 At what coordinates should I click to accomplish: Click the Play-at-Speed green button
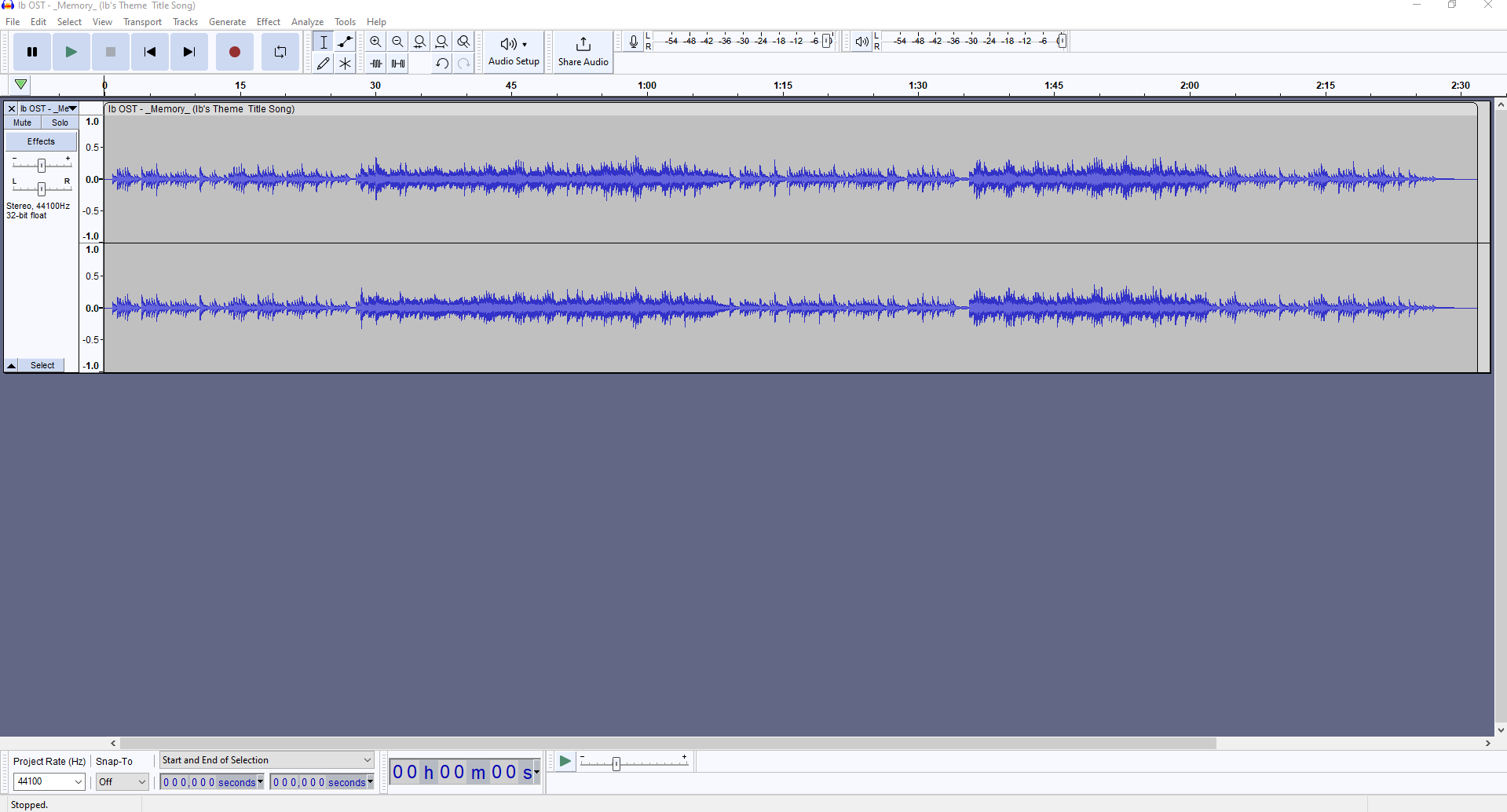565,761
